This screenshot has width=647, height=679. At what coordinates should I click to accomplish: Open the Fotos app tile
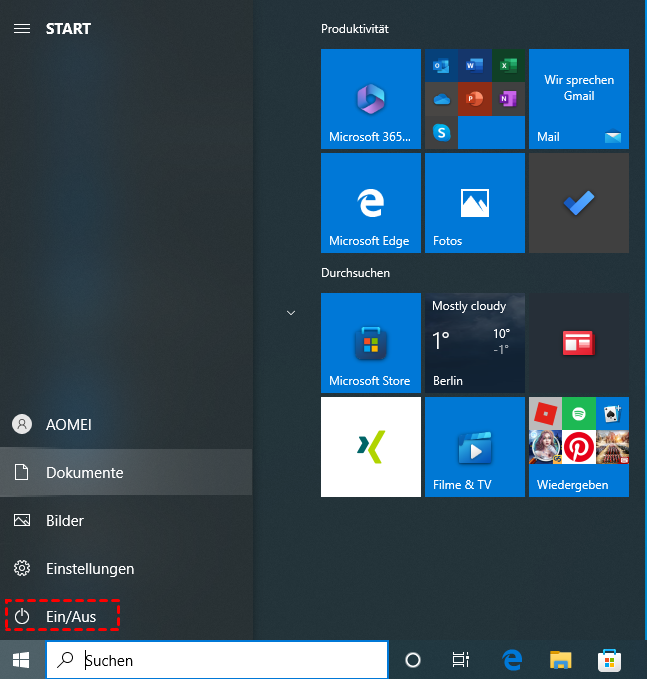[474, 203]
